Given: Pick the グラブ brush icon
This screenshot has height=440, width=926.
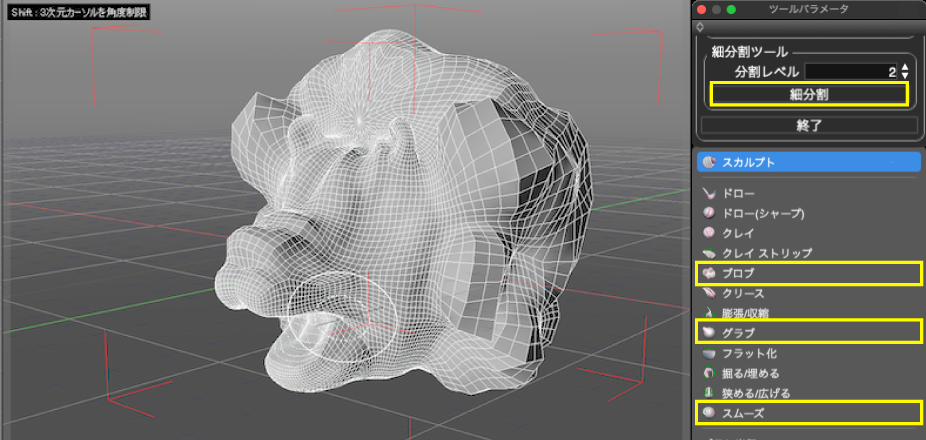Looking at the screenshot, I should [x=708, y=332].
